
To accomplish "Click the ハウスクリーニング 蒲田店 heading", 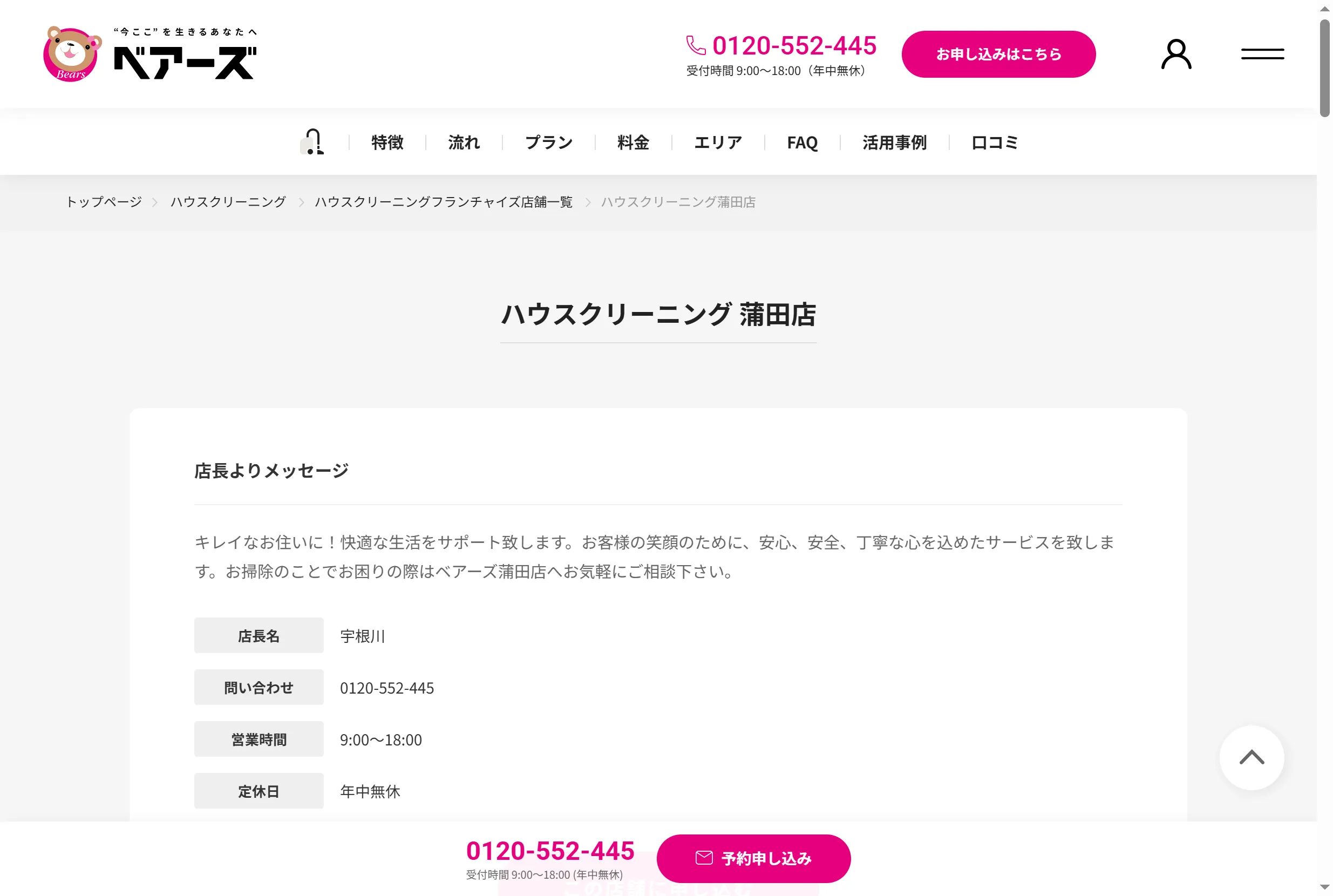I will [x=658, y=314].
